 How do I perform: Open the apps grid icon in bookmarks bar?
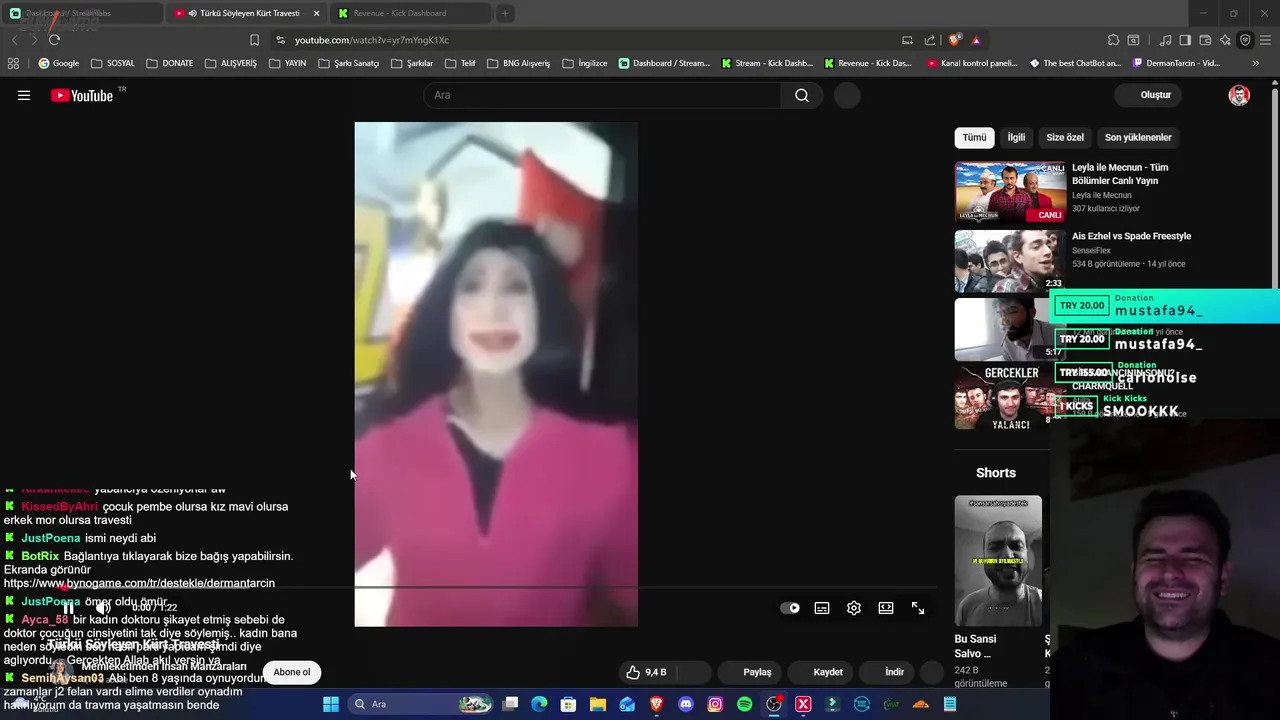pos(13,63)
